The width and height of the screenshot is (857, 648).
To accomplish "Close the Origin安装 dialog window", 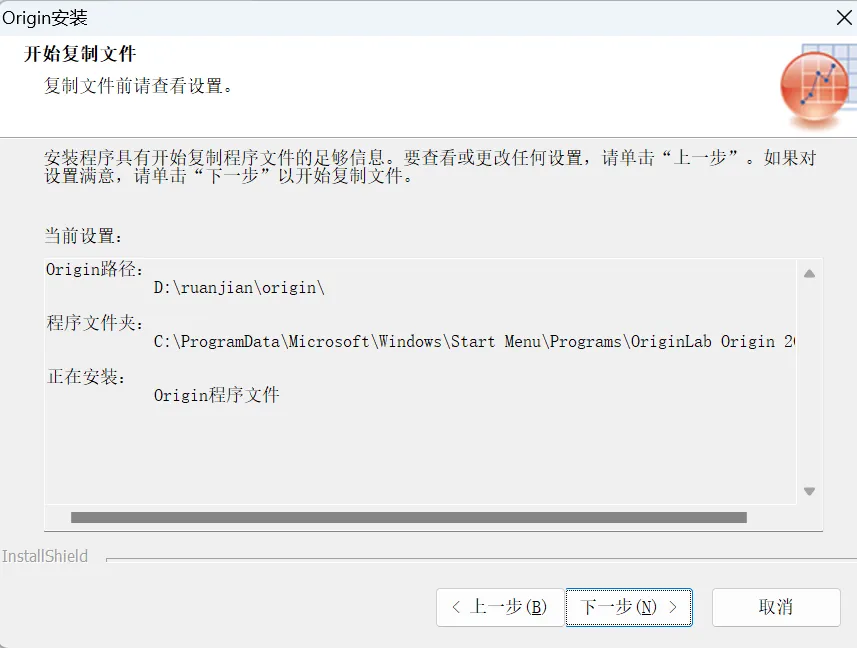I will (844, 17).
